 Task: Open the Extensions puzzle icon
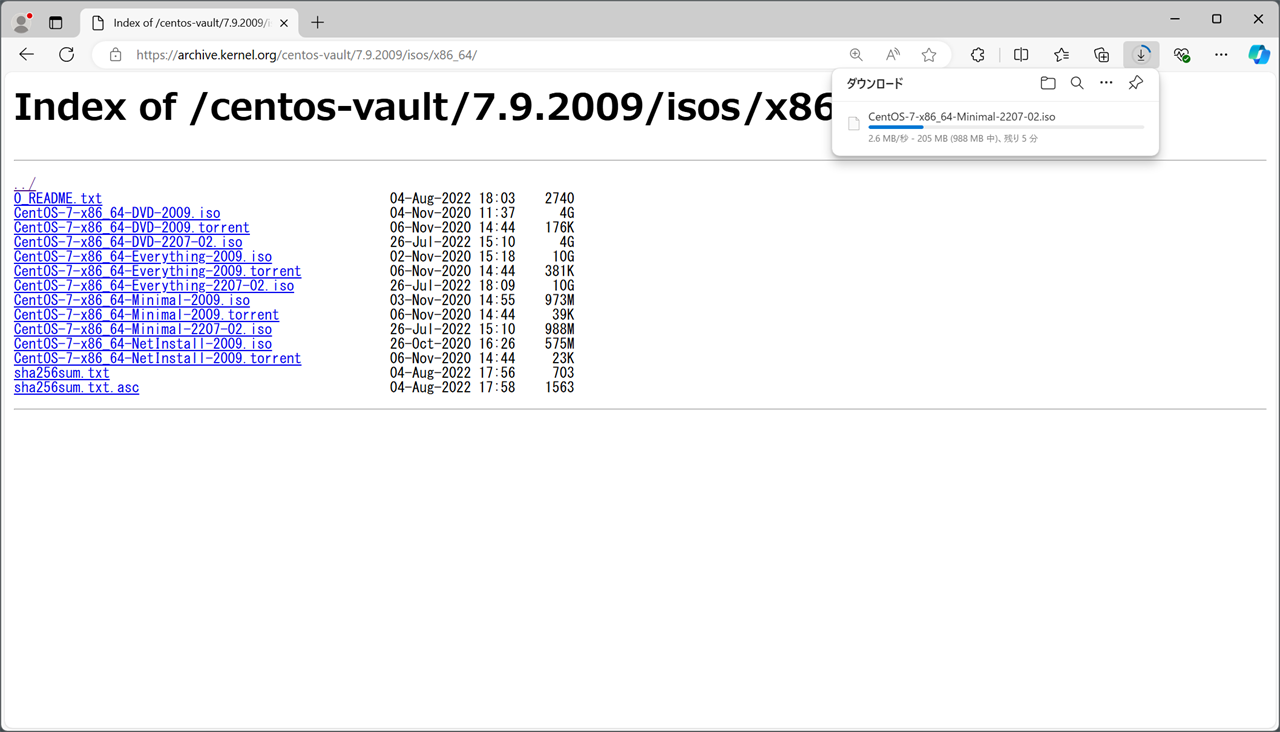[978, 55]
